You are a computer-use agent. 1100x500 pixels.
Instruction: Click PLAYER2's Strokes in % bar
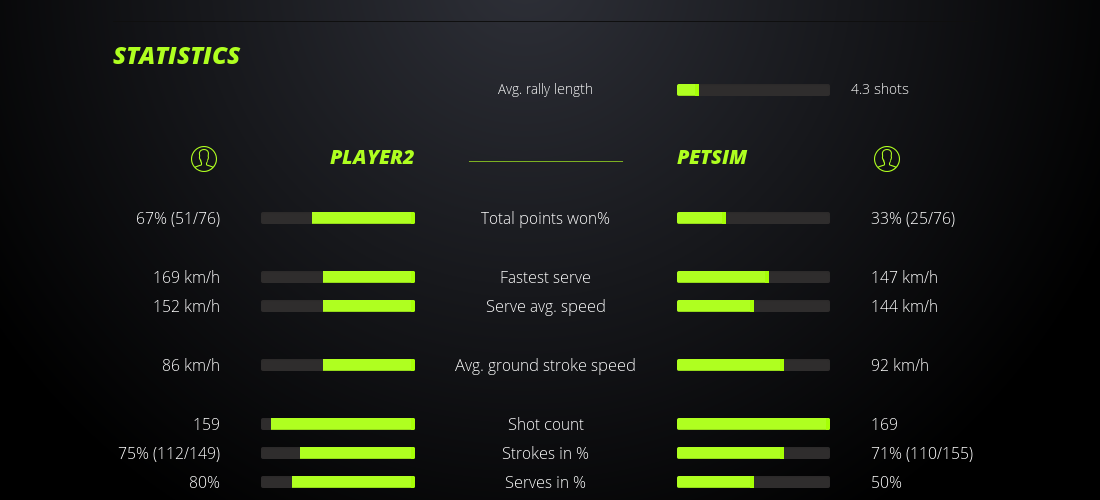click(338, 453)
